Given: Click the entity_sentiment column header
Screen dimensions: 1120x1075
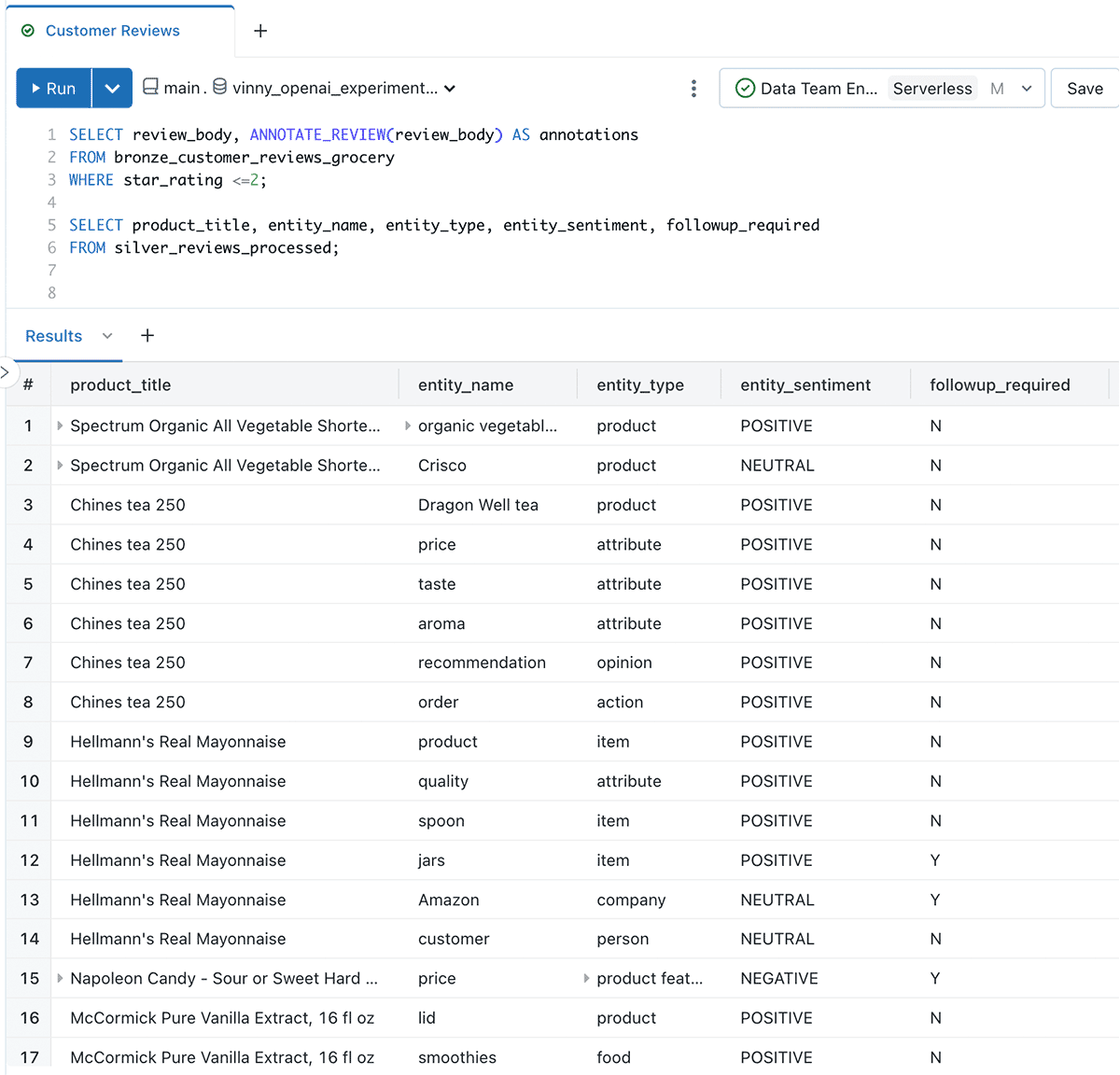Looking at the screenshot, I should (805, 385).
